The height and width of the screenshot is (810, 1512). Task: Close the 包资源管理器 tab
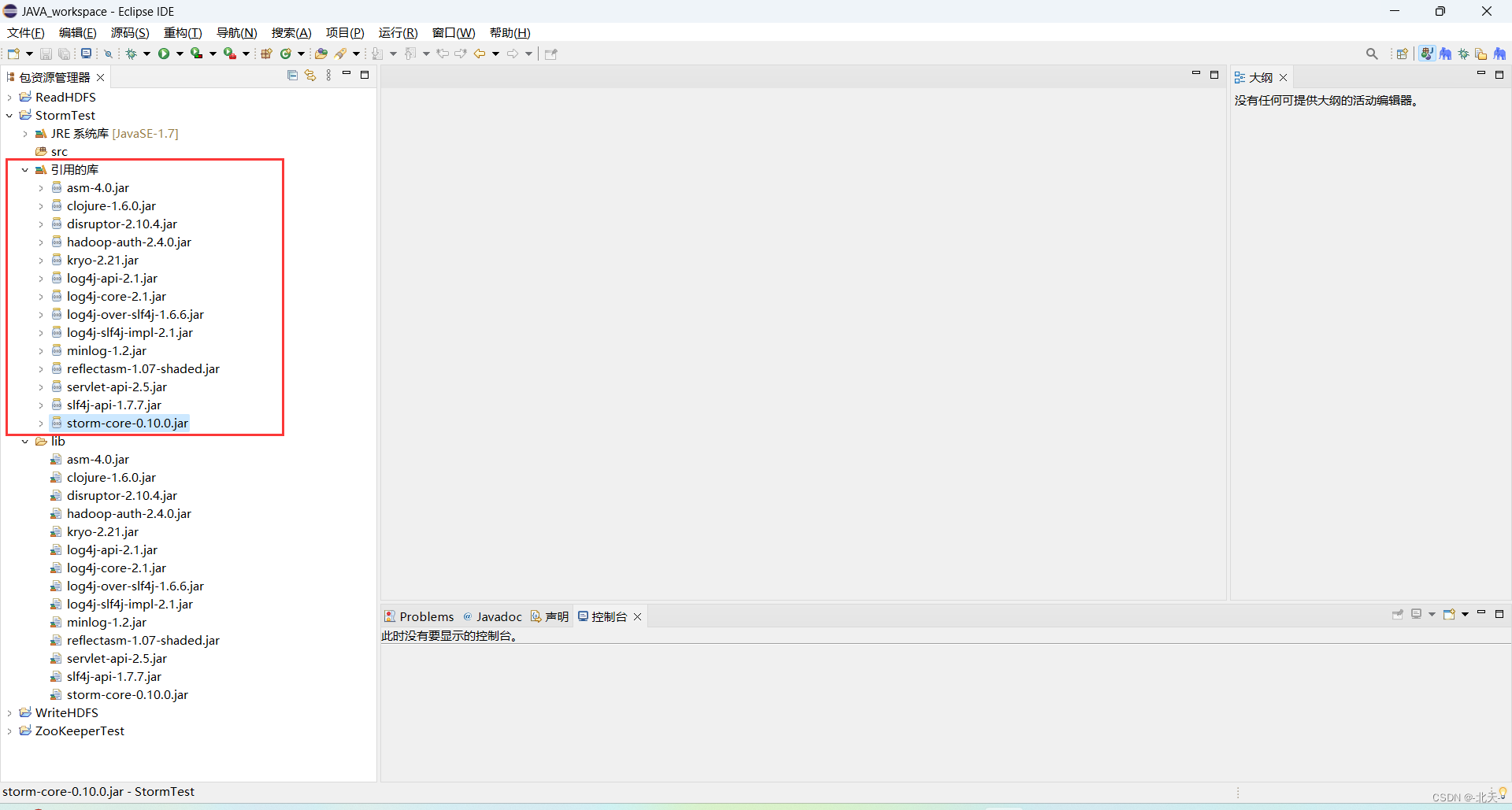[101, 78]
